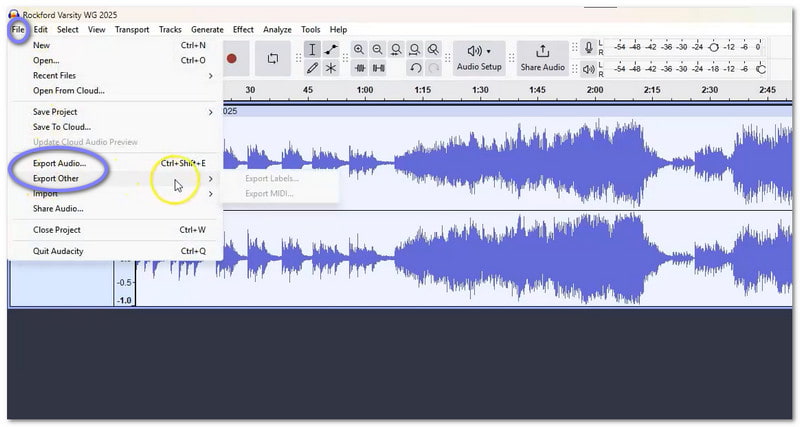Open the Generate menu
This screenshot has height=427, width=800.
point(207,30)
